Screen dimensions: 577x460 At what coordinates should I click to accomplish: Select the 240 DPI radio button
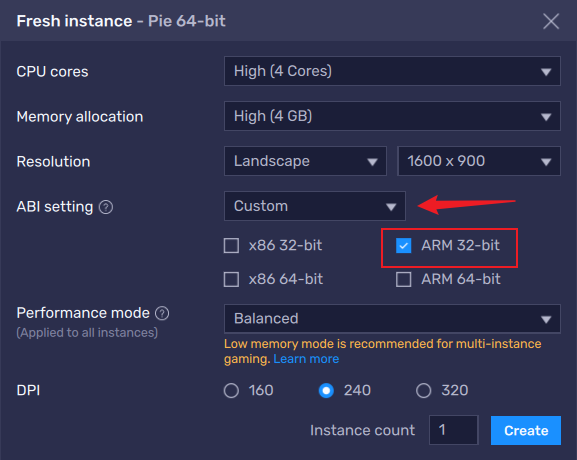click(x=326, y=390)
